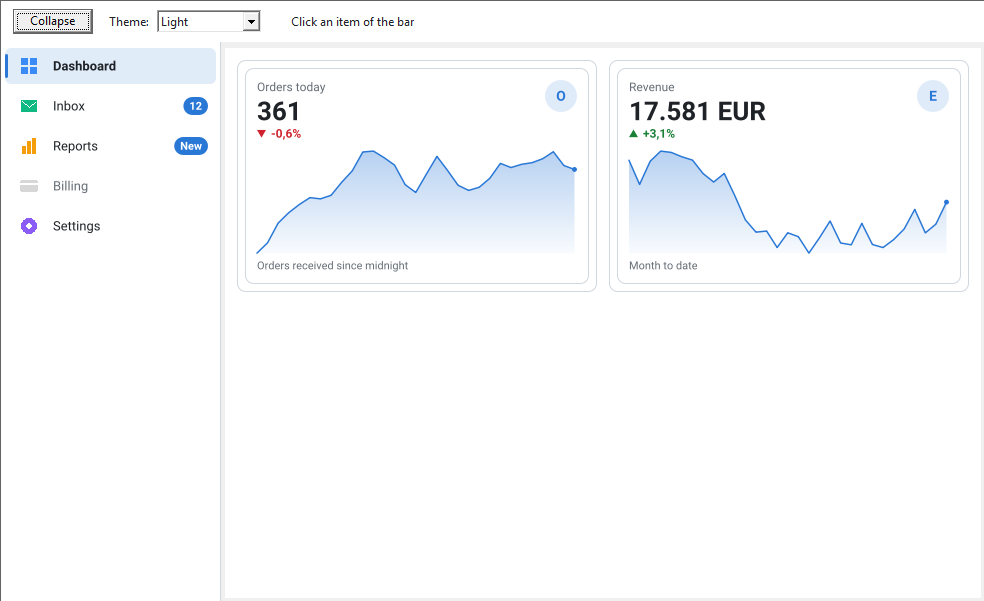
Task: Click the -0,6% change text
Action: coord(286,134)
